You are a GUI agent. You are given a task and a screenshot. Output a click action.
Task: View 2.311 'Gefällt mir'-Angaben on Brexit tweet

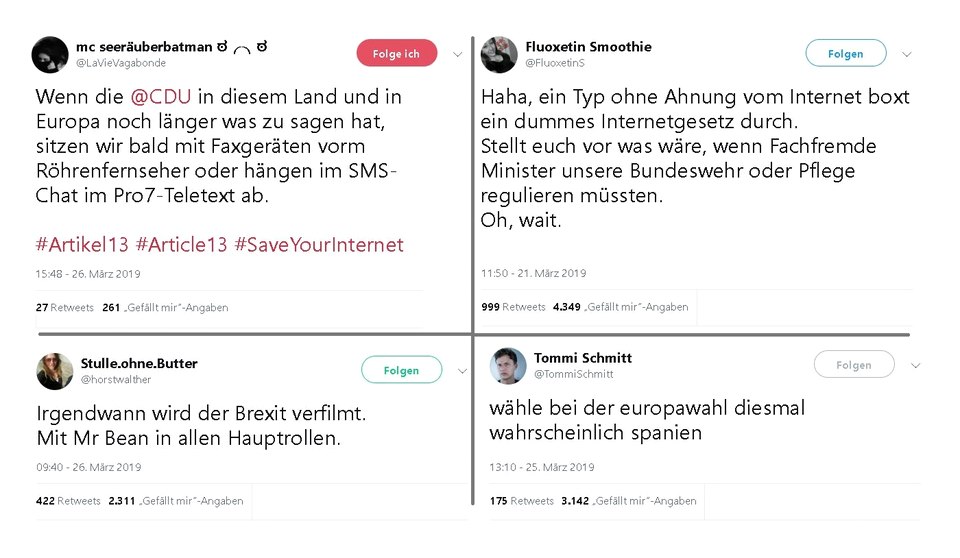[176, 501]
